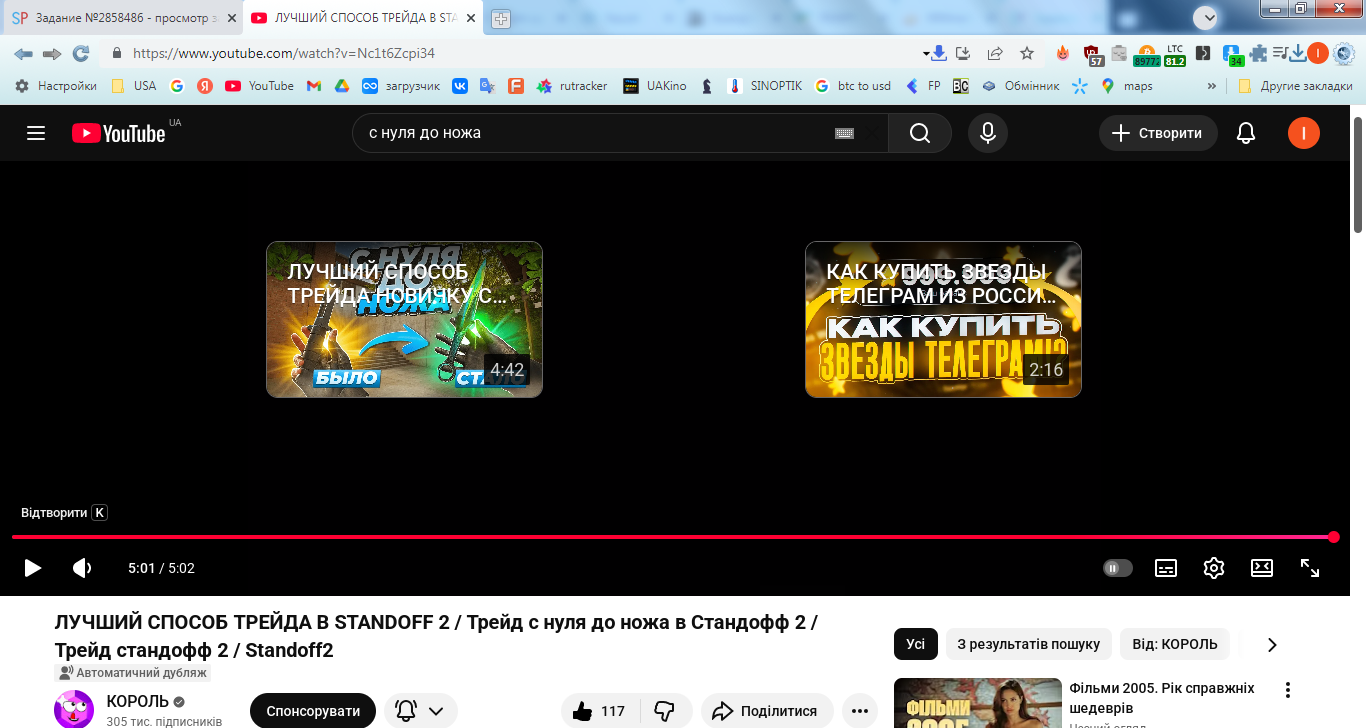Open options for Фільми 2005 video
The height and width of the screenshot is (728, 1366).
tap(1288, 690)
